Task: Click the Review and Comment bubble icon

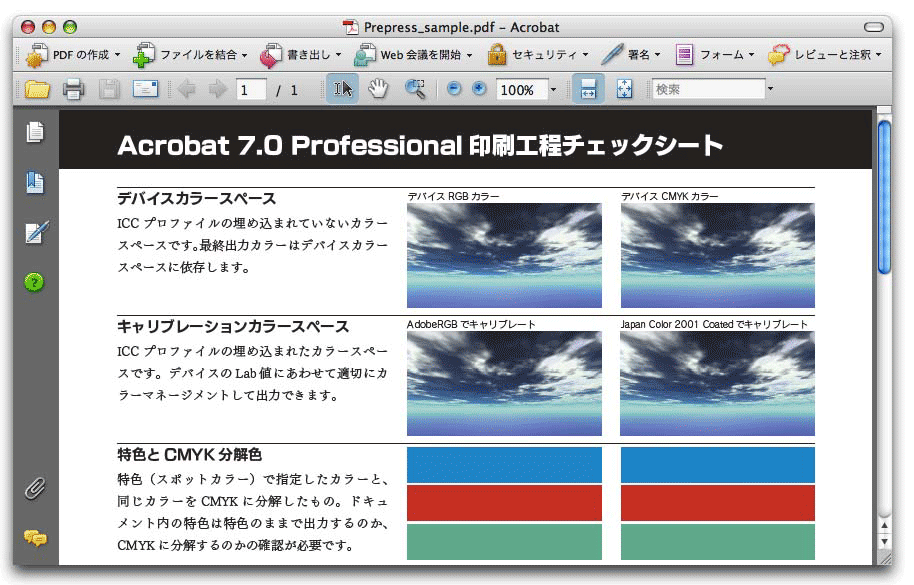Action: [x=779, y=55]
